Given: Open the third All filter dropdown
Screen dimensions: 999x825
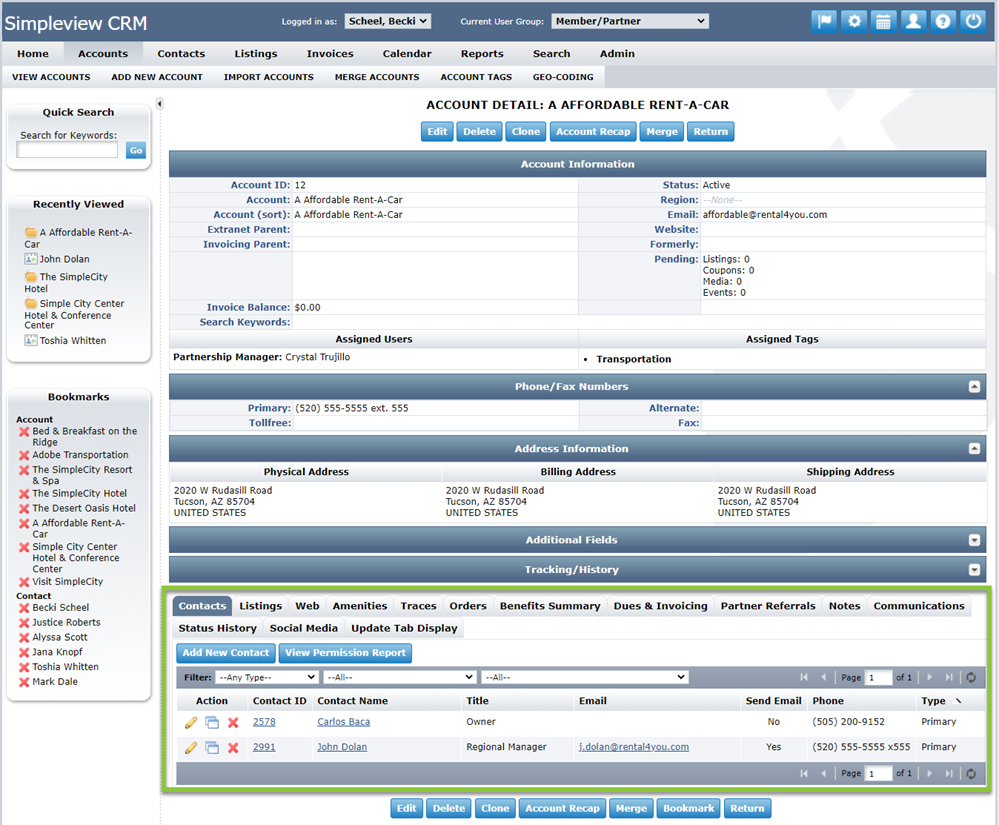Looking at the screenshot, I should tap(585, 677).
